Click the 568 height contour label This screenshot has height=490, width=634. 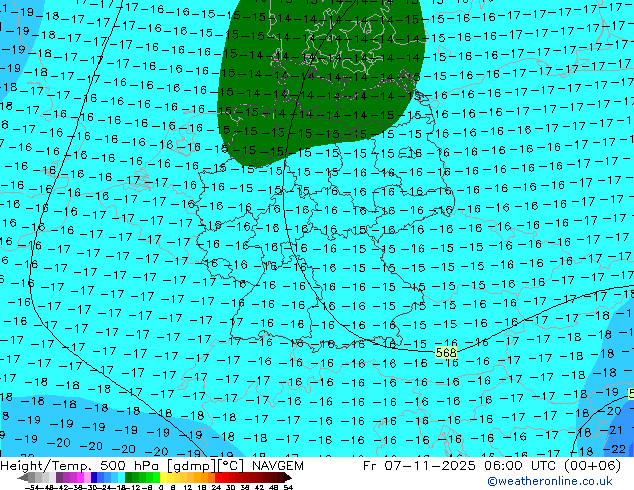(446, 353)
